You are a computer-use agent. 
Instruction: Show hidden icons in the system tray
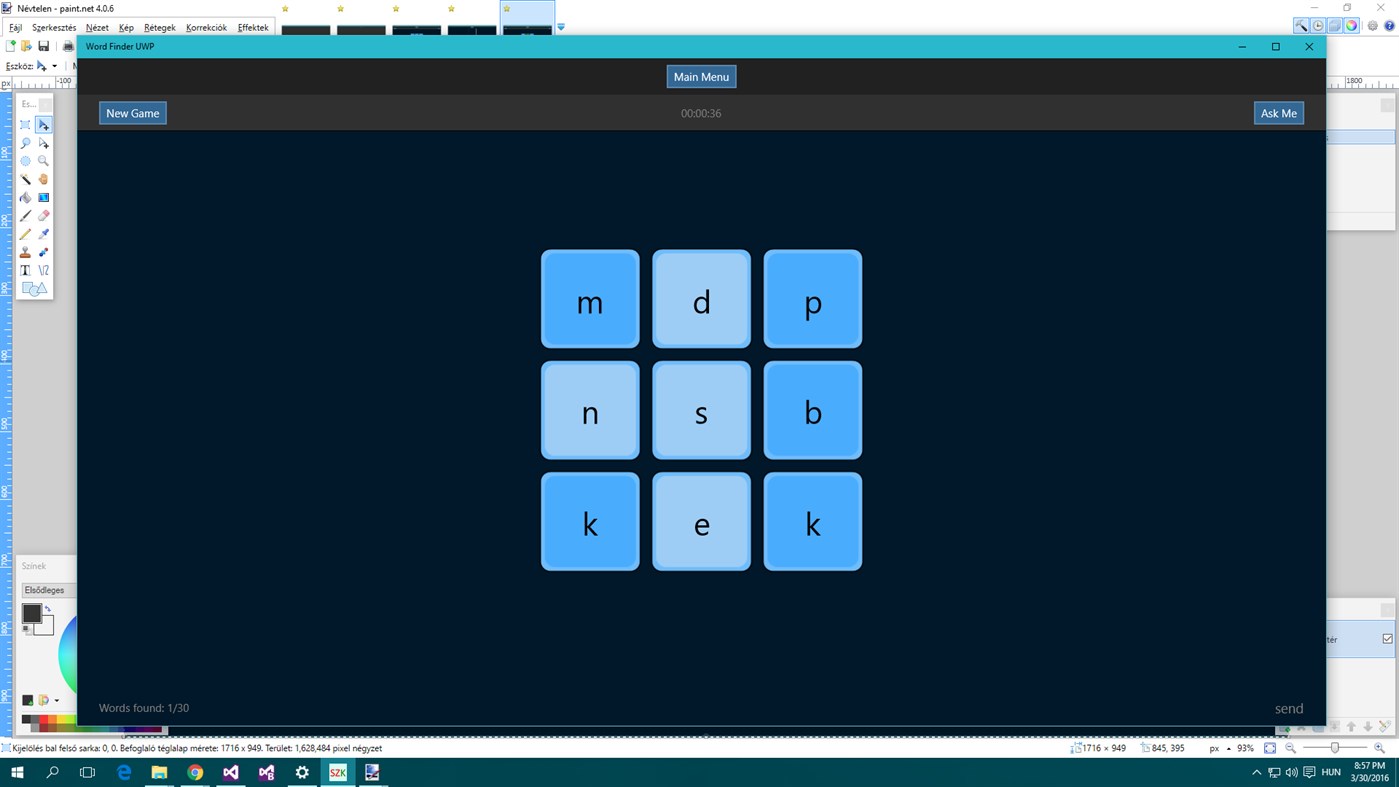[1256, 771]
